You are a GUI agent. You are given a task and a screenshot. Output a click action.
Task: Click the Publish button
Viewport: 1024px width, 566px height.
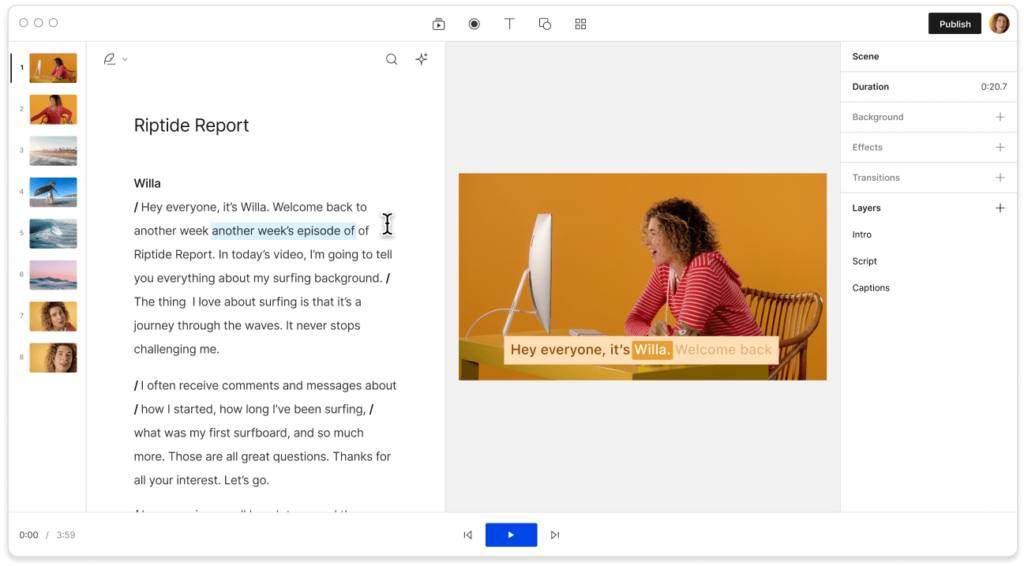coord(954,24)
